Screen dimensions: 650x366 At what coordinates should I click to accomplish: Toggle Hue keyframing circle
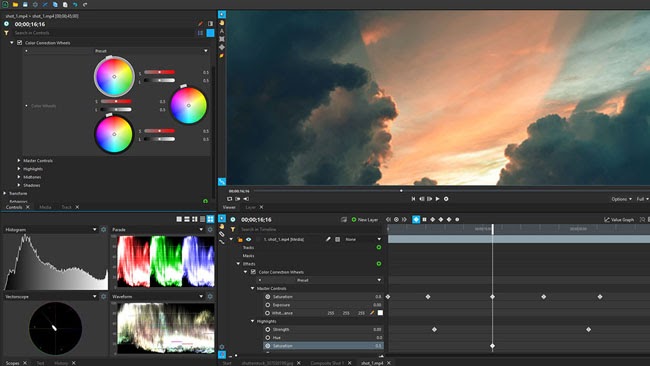(x=268, y=338)
